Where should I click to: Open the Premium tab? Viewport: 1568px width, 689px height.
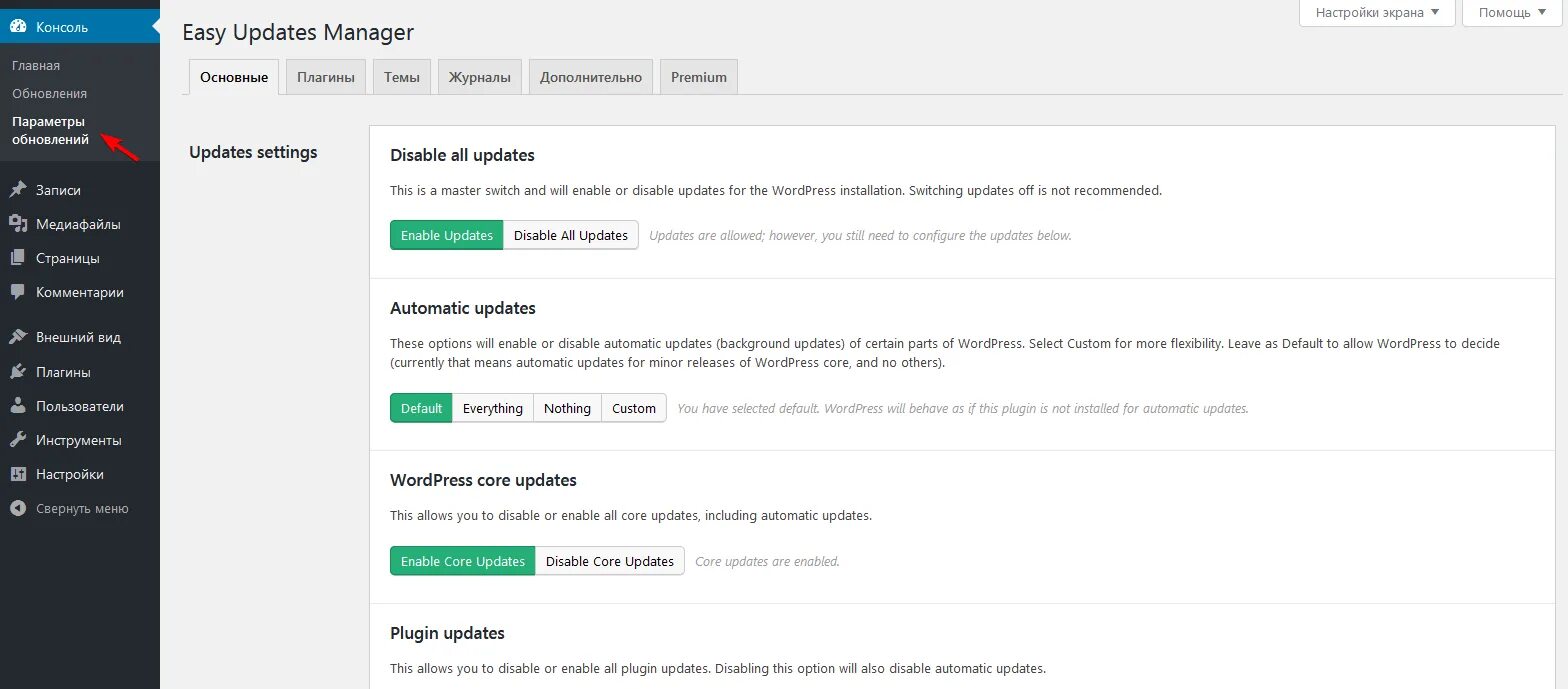tap(699, 77)
